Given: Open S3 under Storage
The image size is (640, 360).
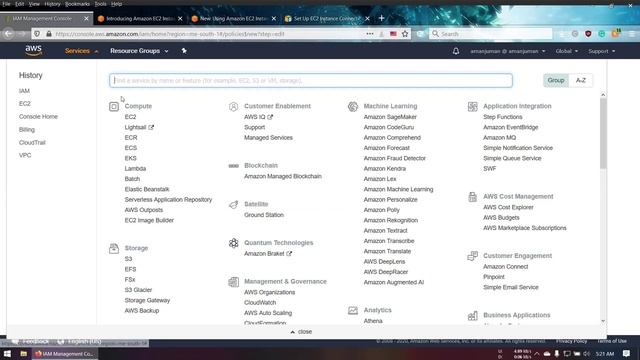Looking at the screenshot, I should pos(128,259).
